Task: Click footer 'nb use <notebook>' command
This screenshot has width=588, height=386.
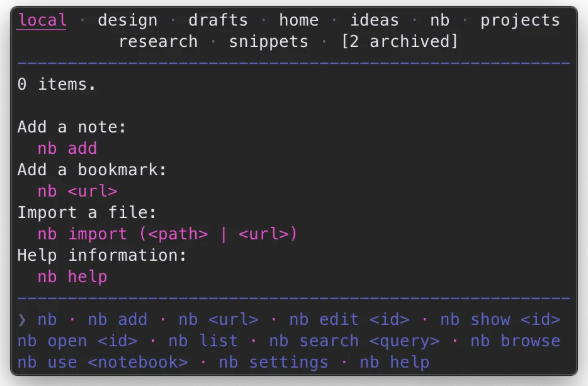Action: (x=102, y=362)
